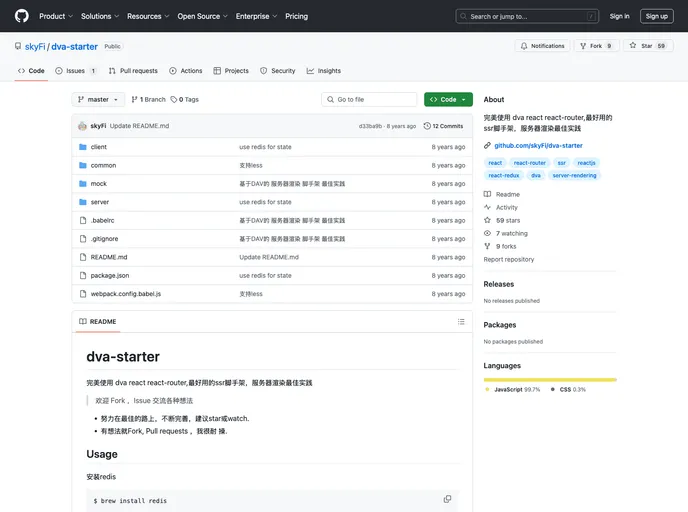This screenshot has width=688, height=512.
Task: Click the GitHub logo icon
Action: pos(22,16)
